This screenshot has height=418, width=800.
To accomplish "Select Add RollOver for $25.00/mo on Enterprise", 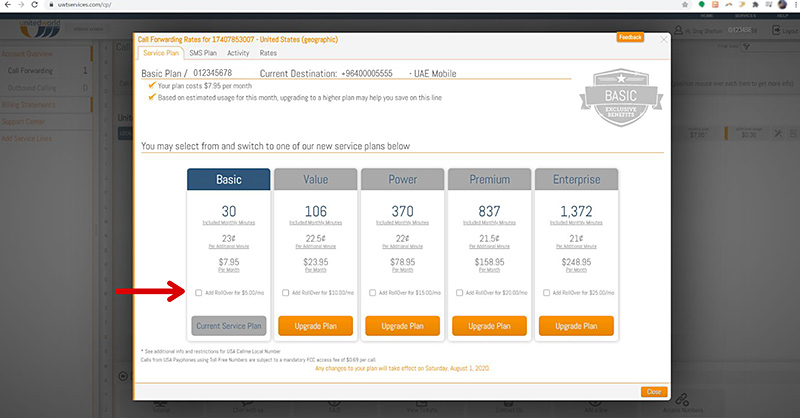I will [546, 292].
